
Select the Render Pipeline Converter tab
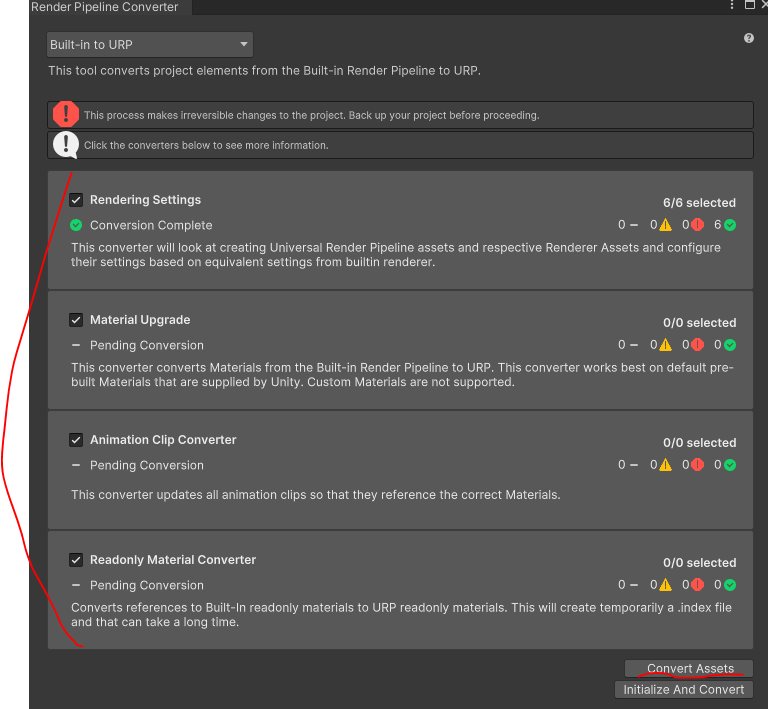105,7
